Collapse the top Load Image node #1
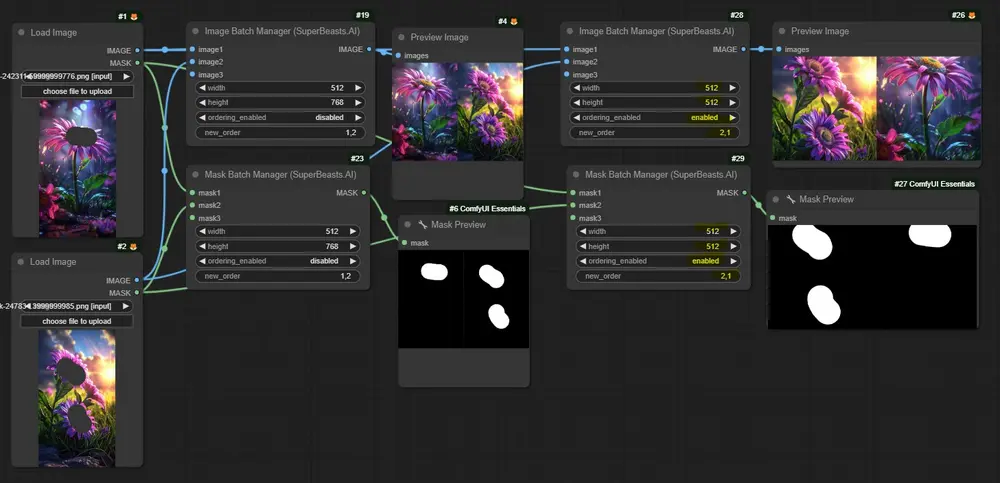This screenshot has width=1000, height=483. pos(22,33)
